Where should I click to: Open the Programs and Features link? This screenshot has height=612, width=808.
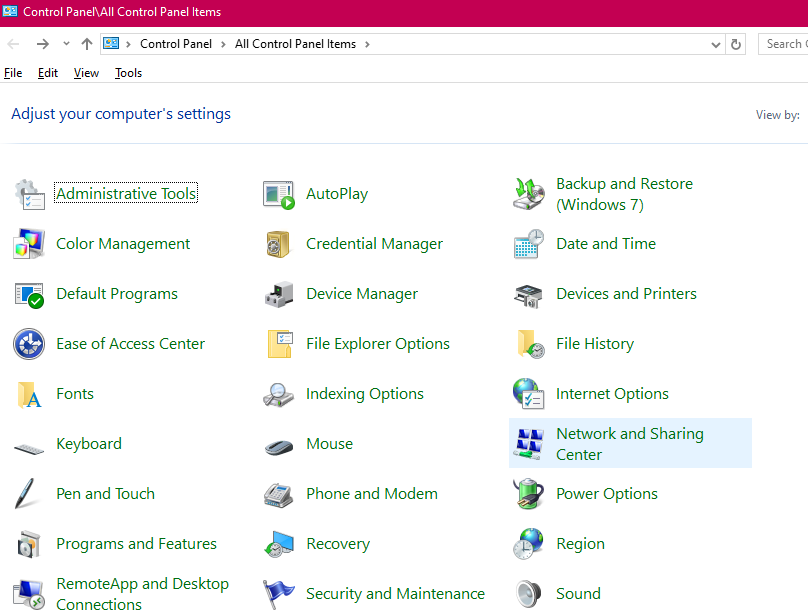pos(137,543)
